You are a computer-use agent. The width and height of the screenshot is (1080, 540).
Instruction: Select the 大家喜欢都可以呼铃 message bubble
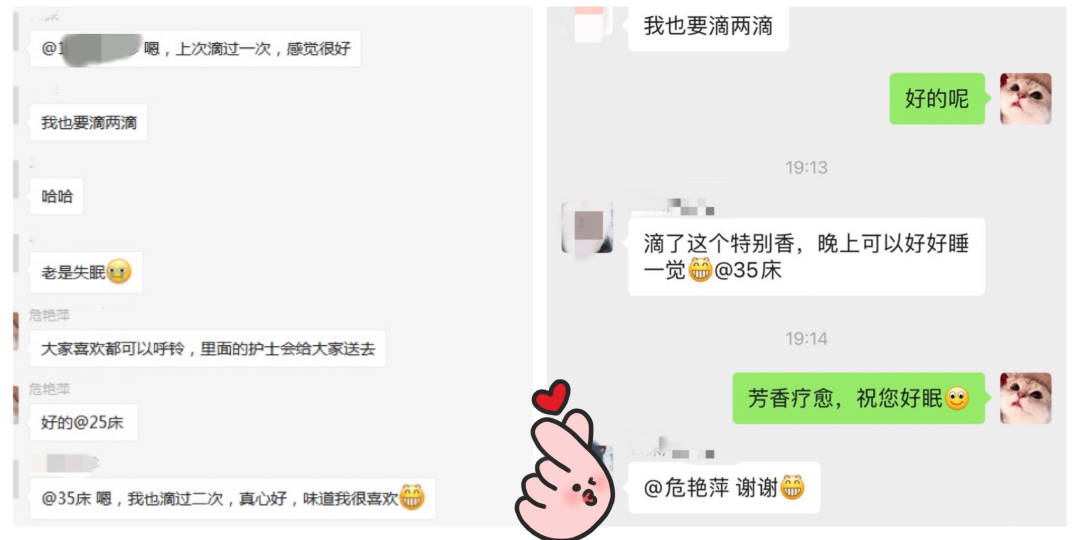tap(208, 349)
